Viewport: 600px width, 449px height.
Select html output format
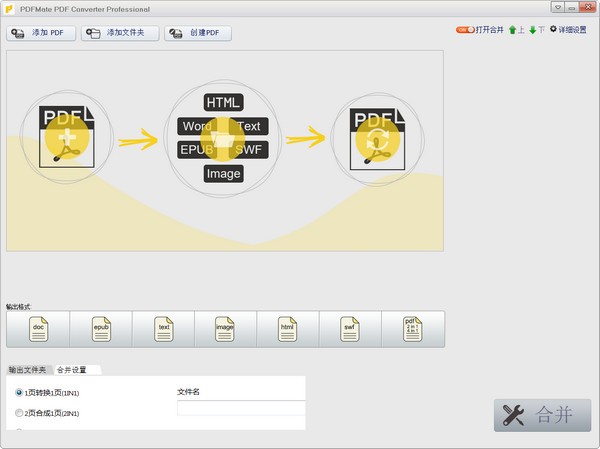287,329
